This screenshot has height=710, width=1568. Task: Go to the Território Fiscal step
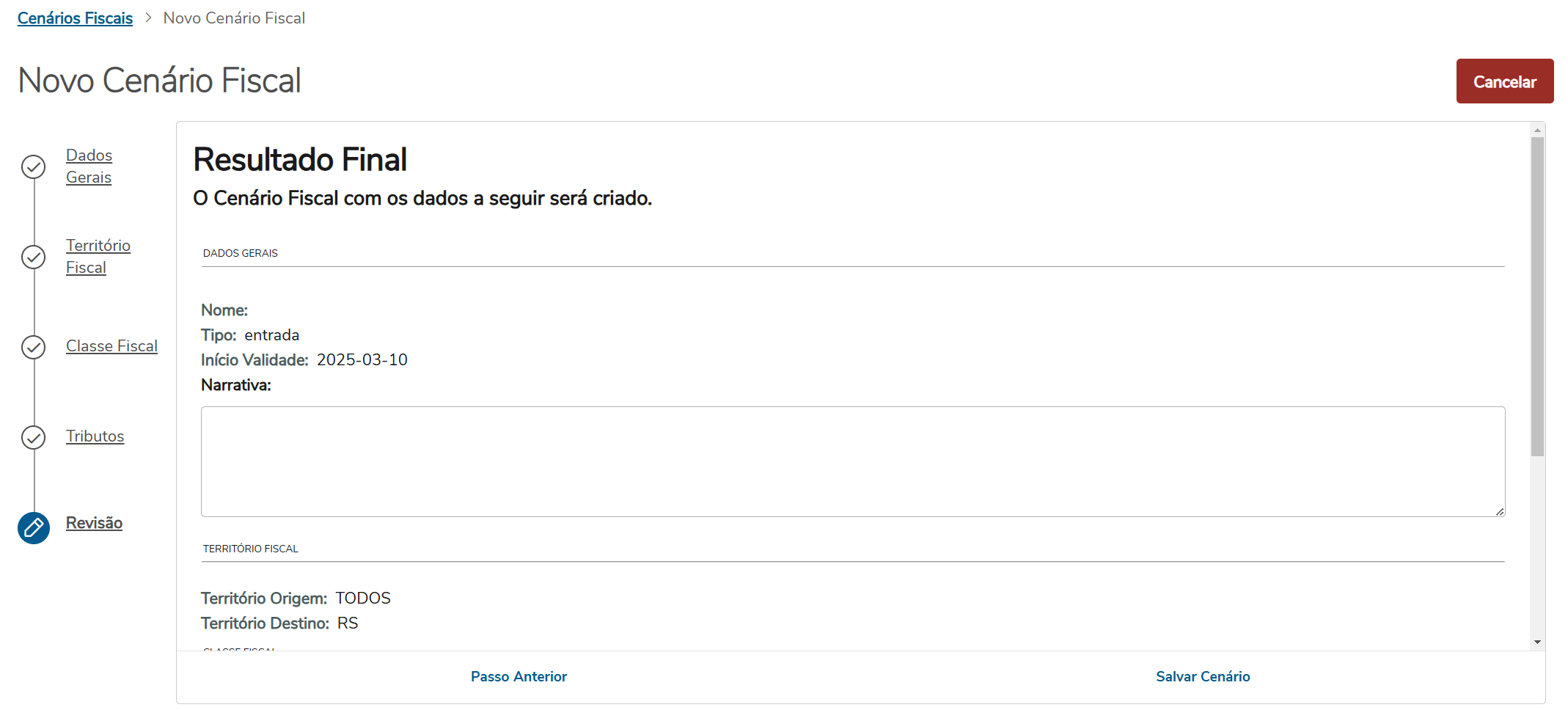coord(98,257)
